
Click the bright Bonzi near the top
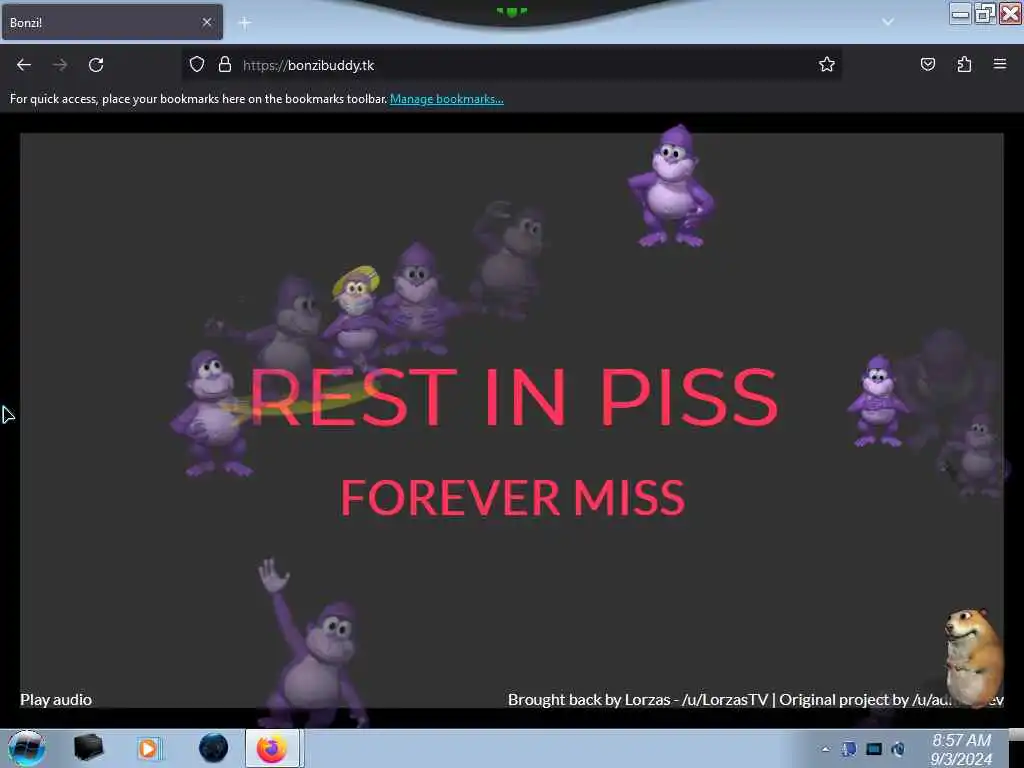(672, 187)
